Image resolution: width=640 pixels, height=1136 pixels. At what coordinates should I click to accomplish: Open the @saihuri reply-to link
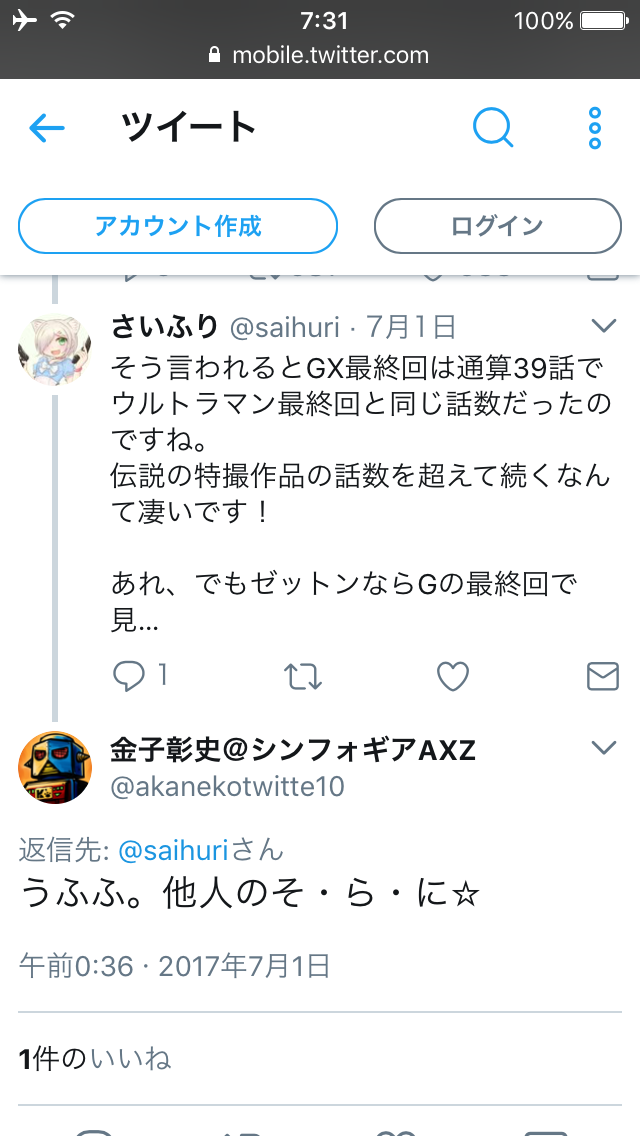tap(173, 851)
